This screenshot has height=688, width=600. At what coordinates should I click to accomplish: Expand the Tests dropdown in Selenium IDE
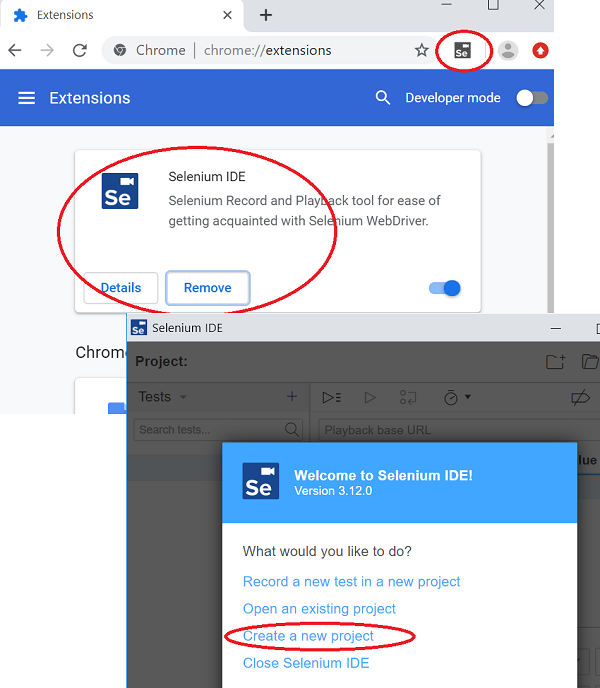(183, 397)
